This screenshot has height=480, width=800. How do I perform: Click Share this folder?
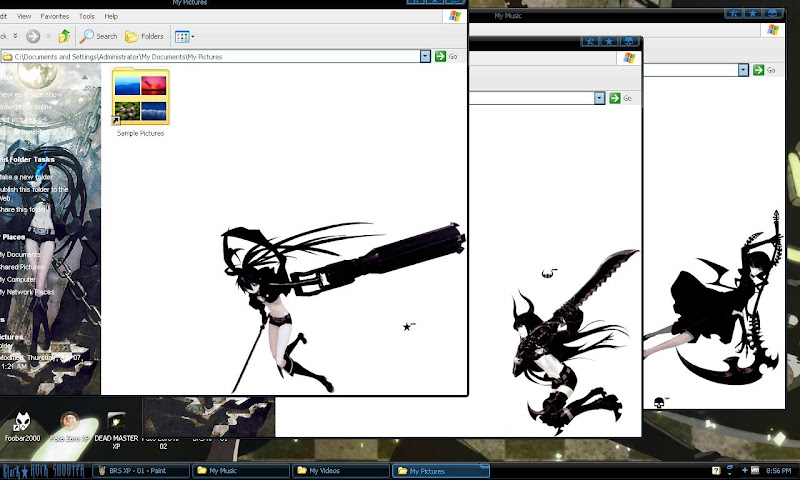tap(23, 210)
